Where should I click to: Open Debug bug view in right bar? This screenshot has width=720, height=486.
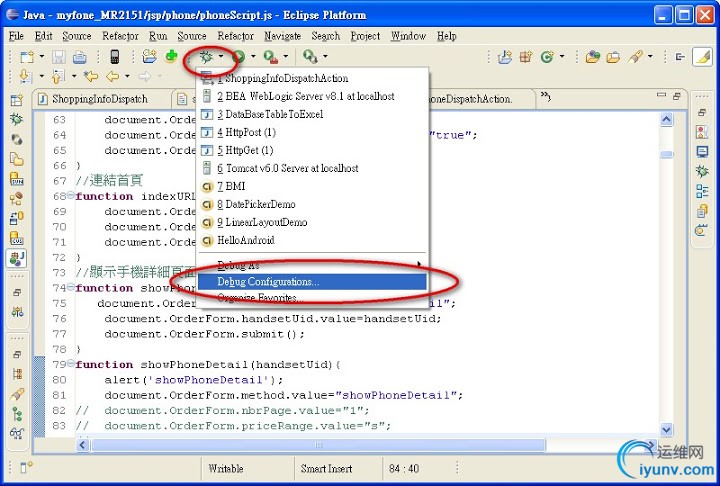(x=702, y=171)
